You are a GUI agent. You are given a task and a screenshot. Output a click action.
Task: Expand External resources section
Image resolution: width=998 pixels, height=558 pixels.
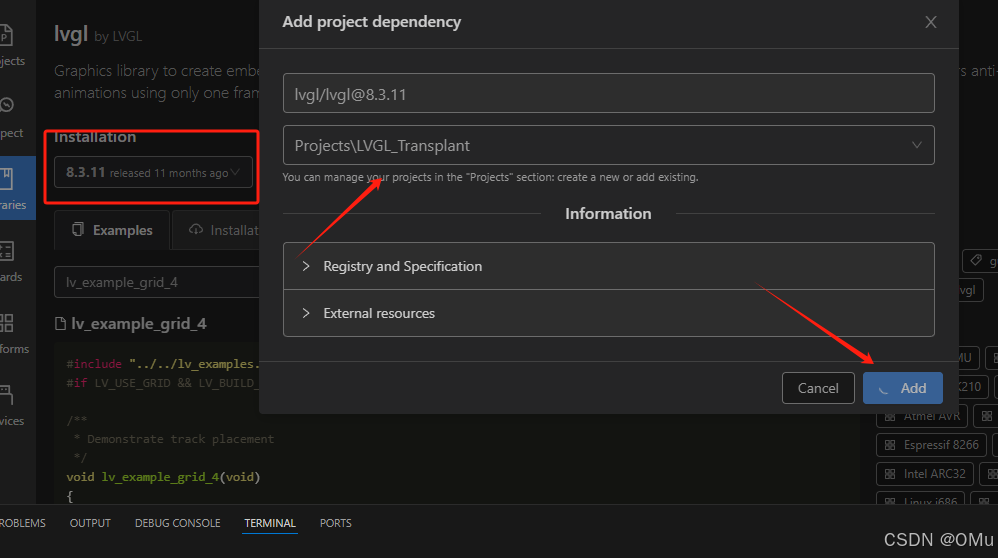(608, 313)
